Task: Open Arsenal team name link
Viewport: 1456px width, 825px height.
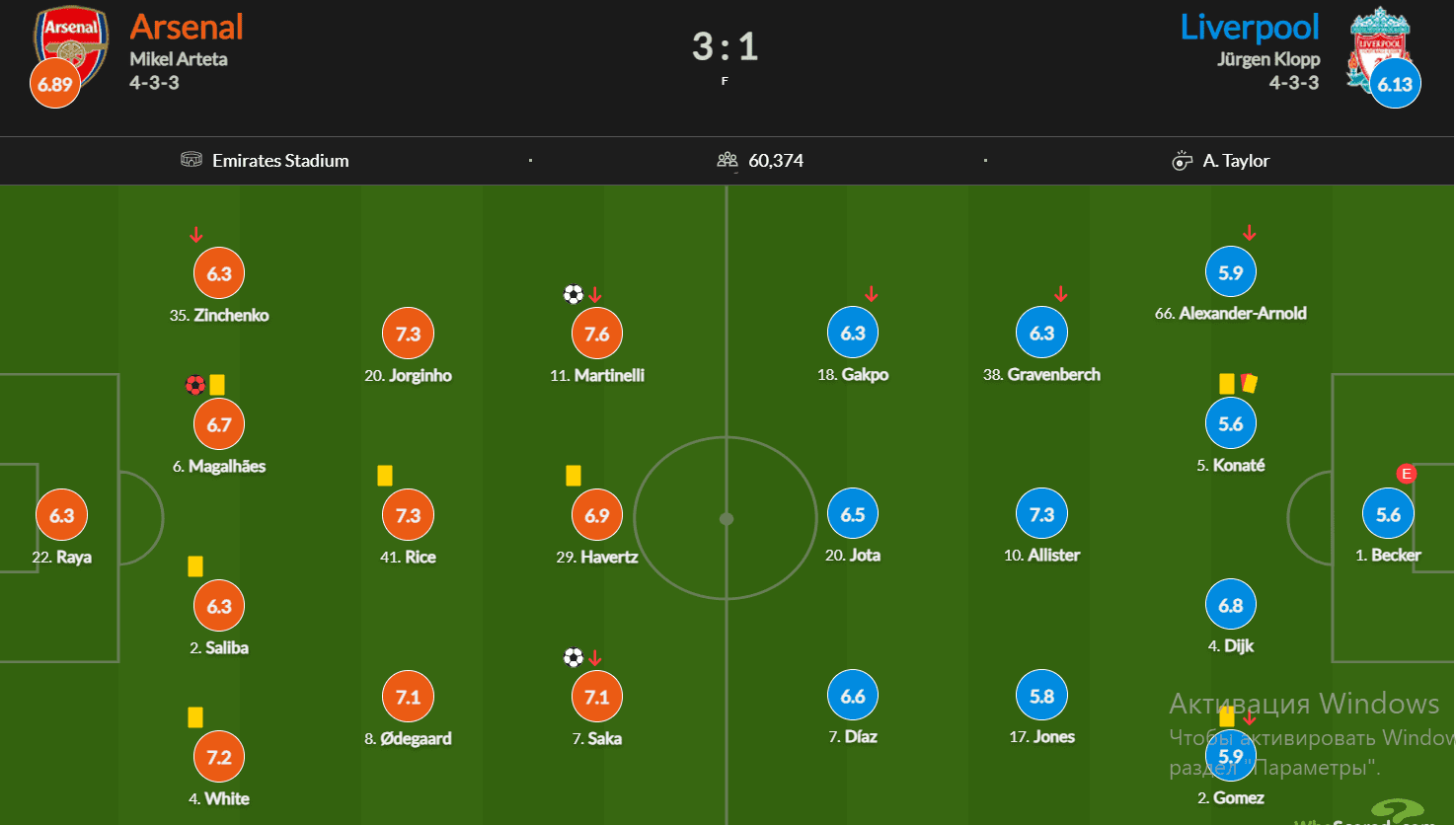Action: coord(187,27)
